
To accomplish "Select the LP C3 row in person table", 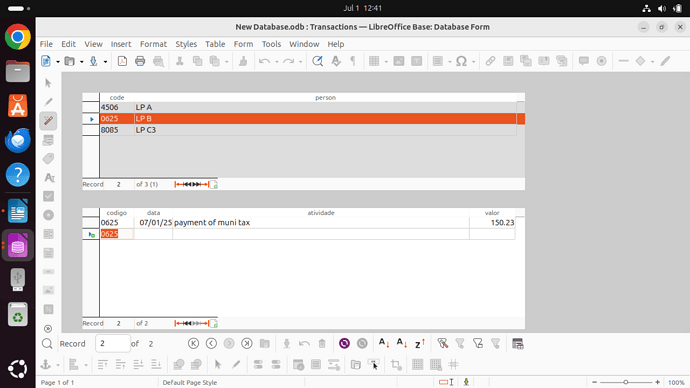I will (x=308, y=130).
